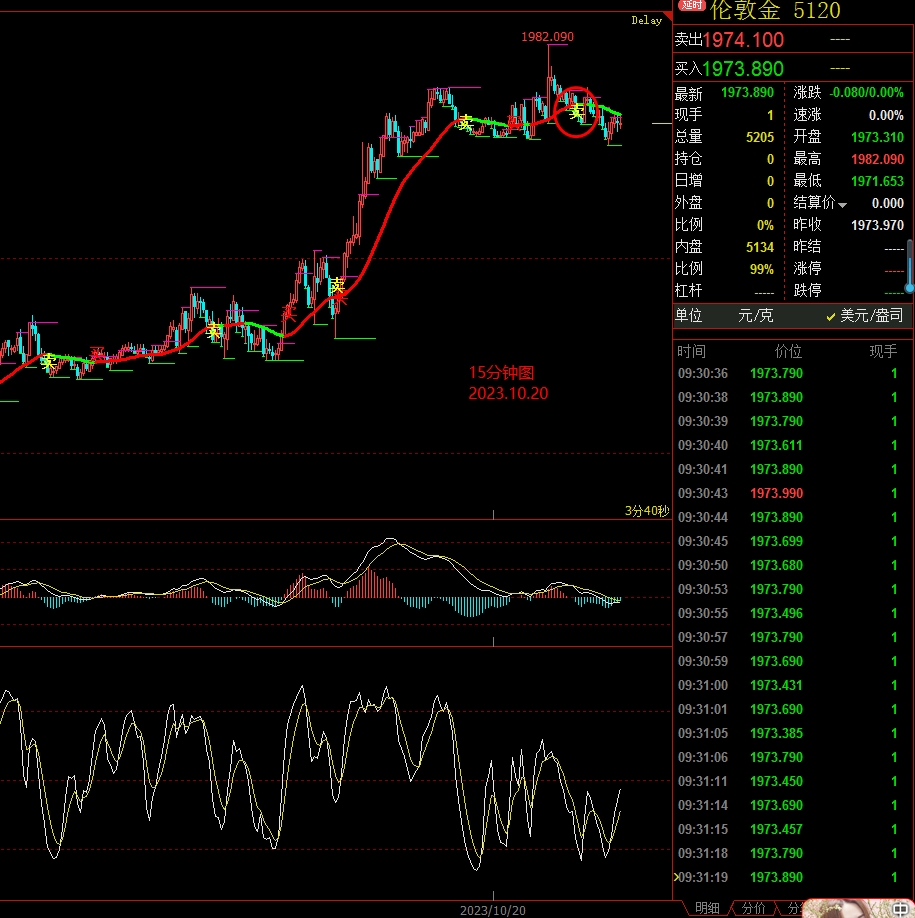Click the leftmost 卖 signal marker on chart
915x918 pixels.
(x=48, y=362)
